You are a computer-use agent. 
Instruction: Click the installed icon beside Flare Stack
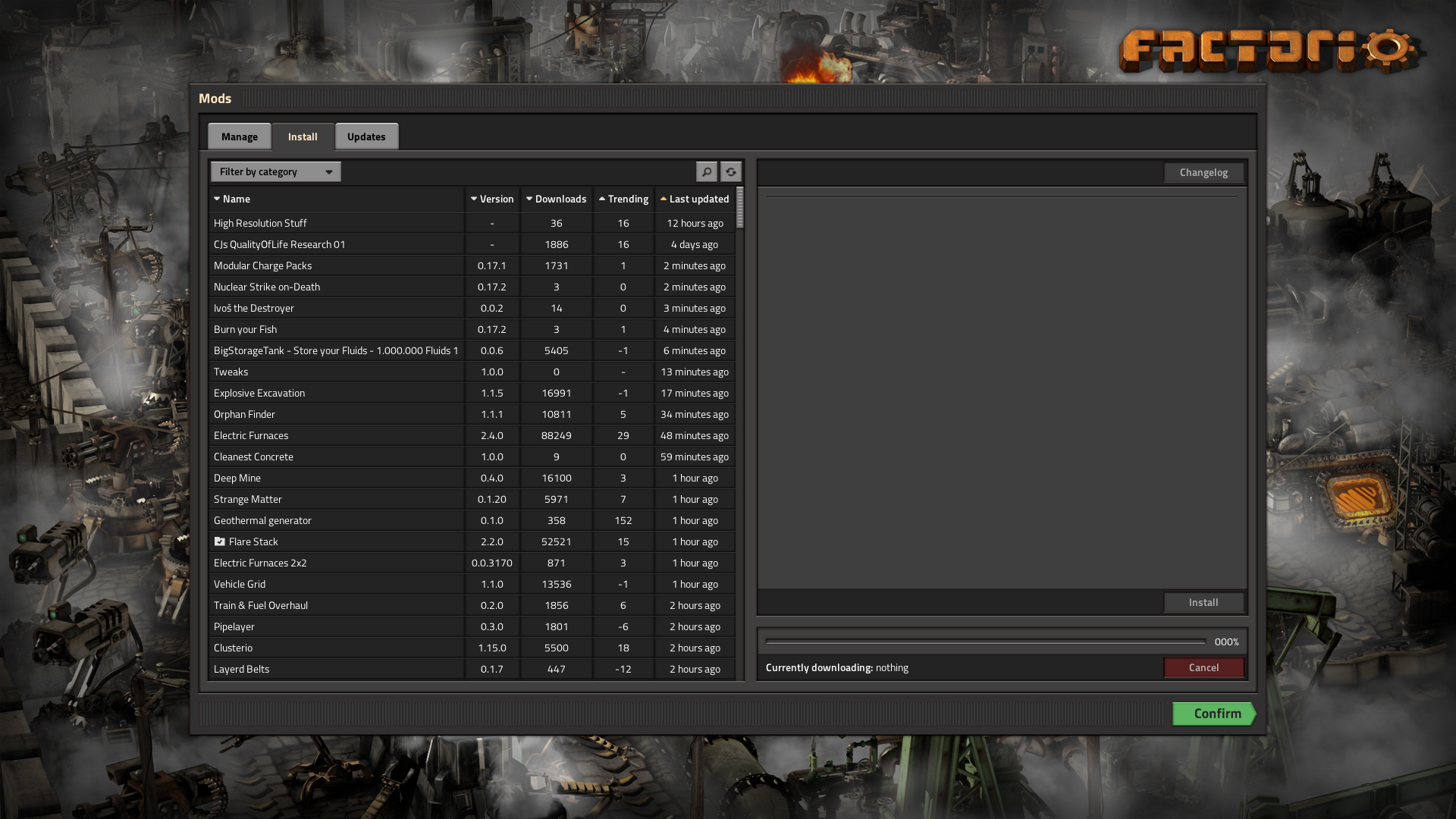pyautogui.click(x=220, y=541)
